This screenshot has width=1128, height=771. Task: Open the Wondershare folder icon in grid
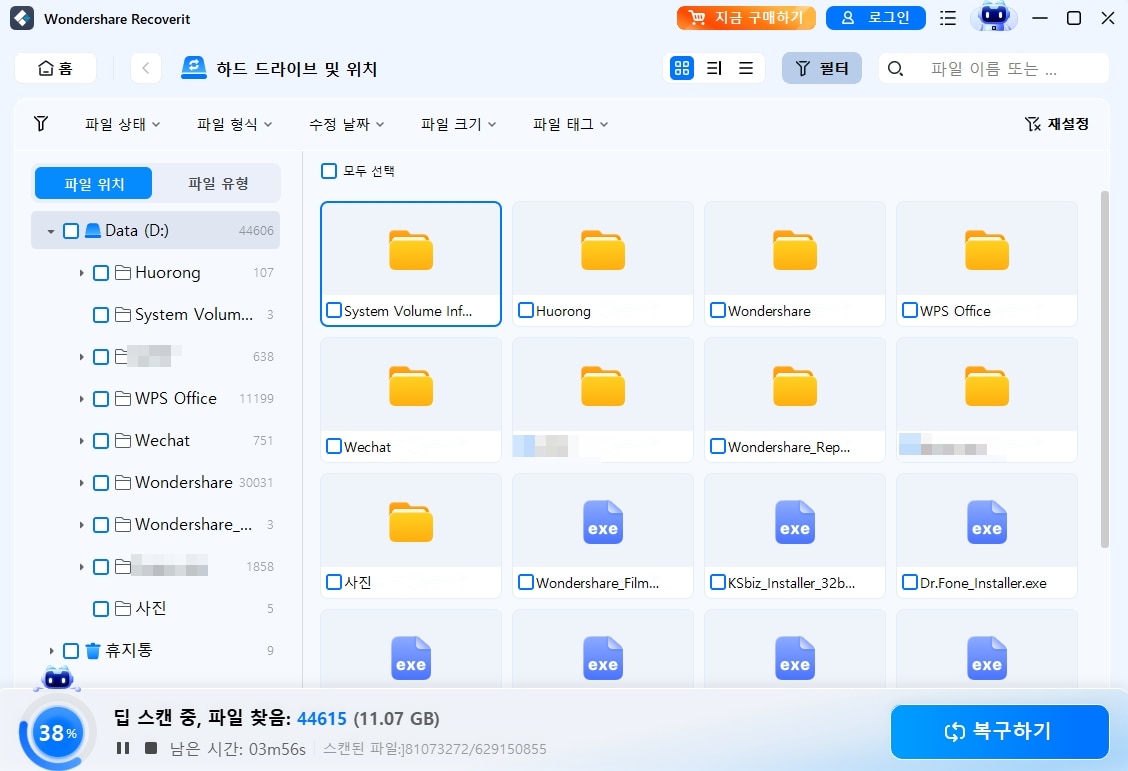[x=795, y=250]
